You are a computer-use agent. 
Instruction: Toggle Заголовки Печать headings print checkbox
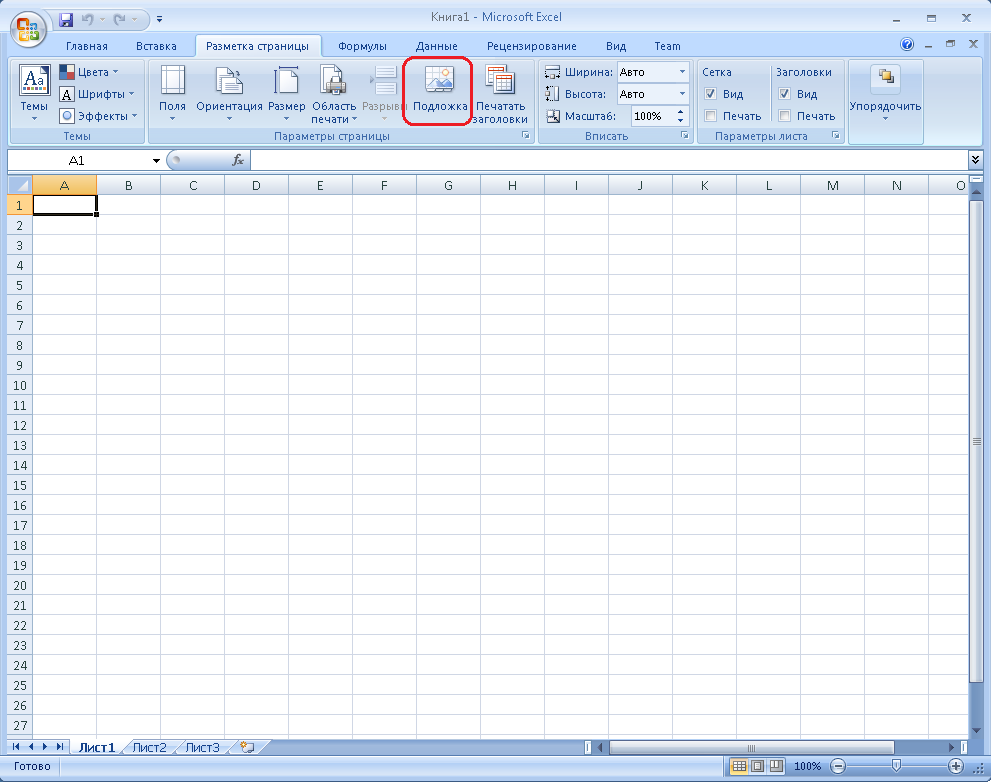click(784, 116)
